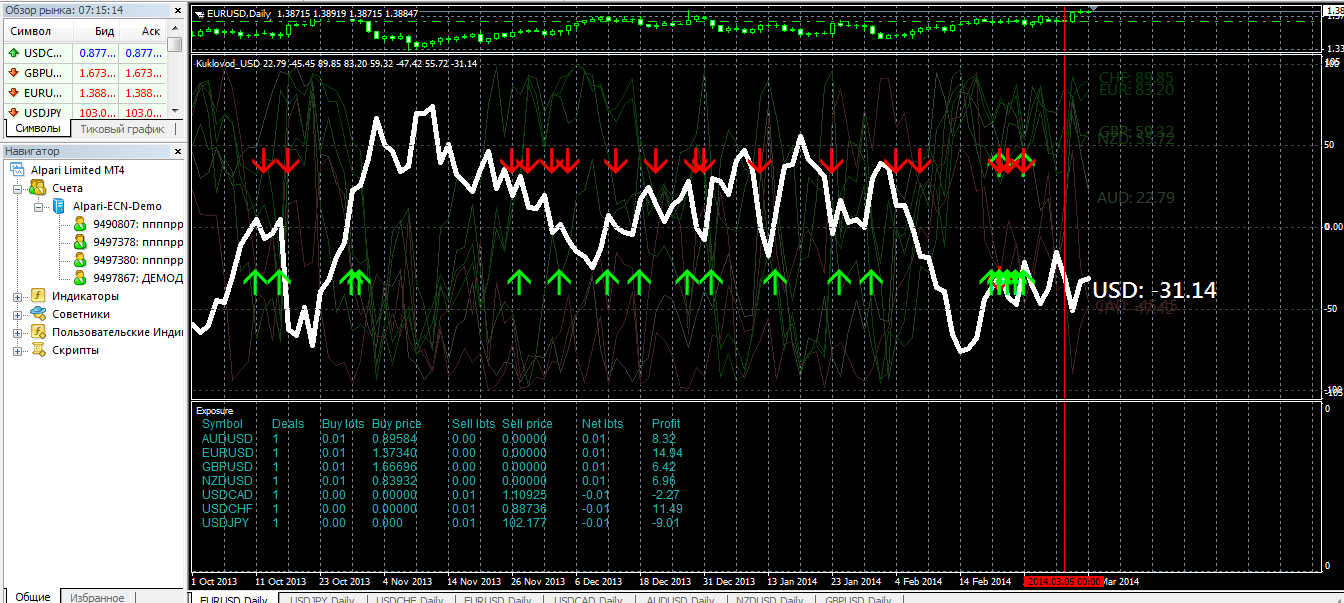Switch to the Символы tab
The image size is (1344, 603).
click(38, 129)
